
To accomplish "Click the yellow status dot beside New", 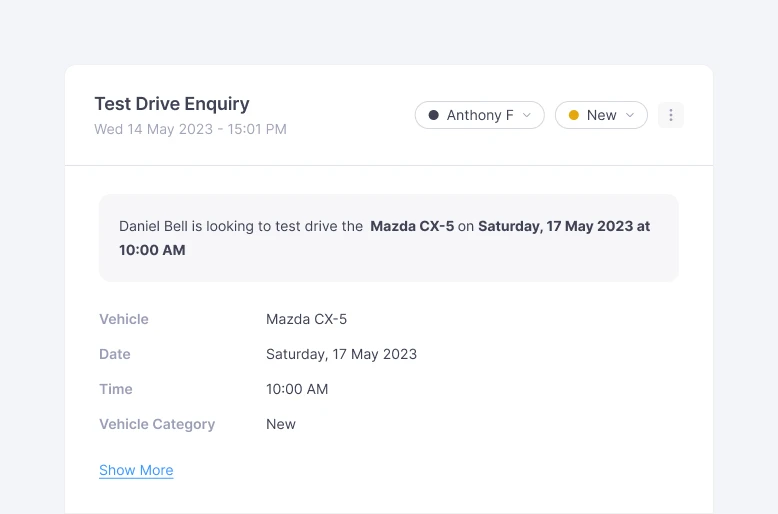I will pos(573,115).
